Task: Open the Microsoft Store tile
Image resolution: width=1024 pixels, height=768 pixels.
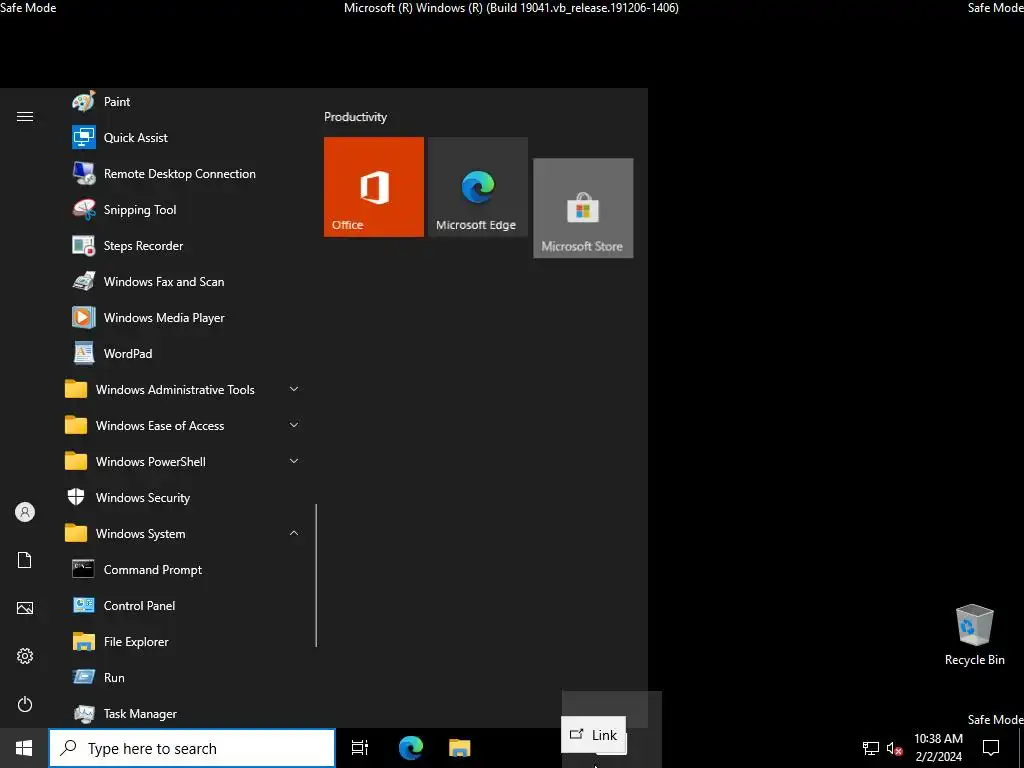Action: pyautogui.click(x=583, y=208)
